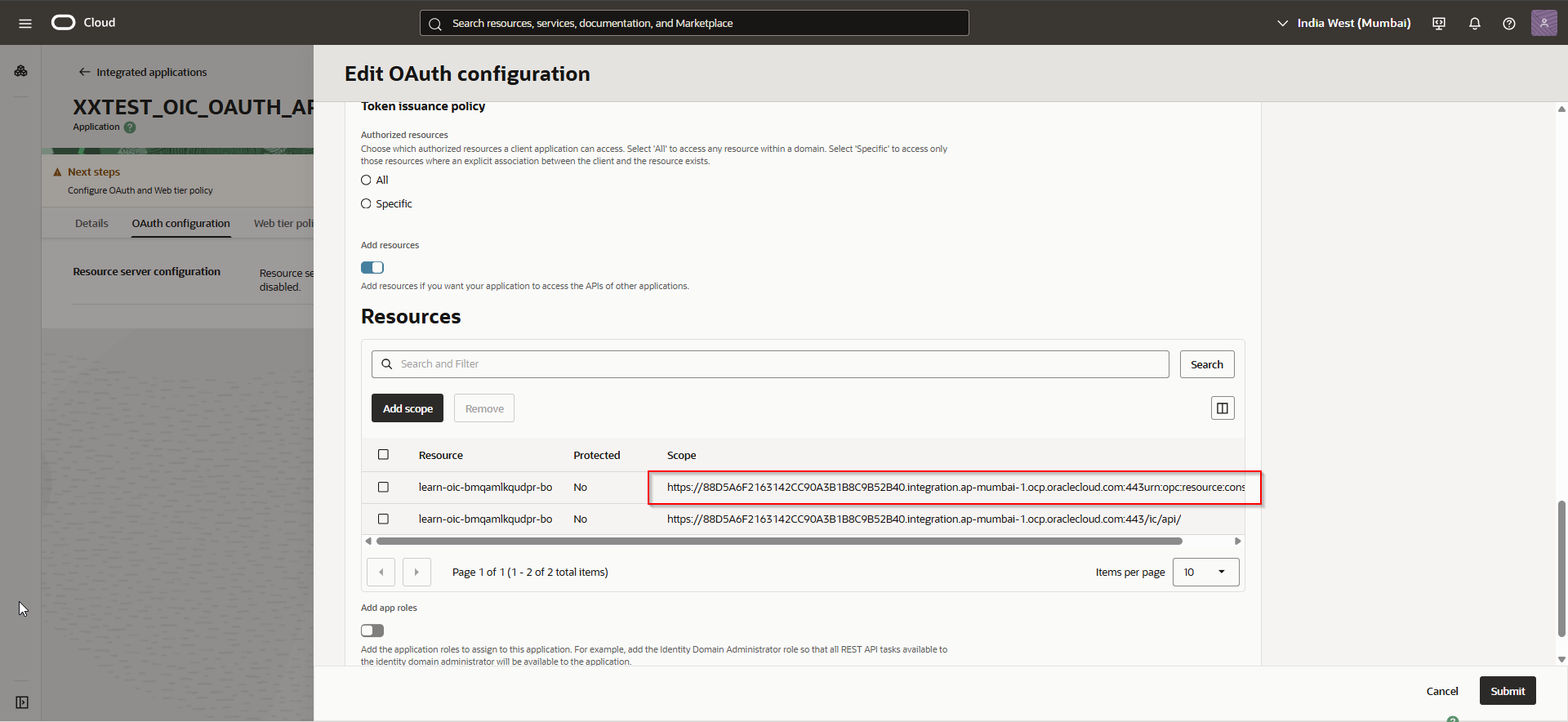This screenshot has height=722, width=1568.
Task: Open the India West (Mumbai) region dropdown
Action: (1344, 23)
